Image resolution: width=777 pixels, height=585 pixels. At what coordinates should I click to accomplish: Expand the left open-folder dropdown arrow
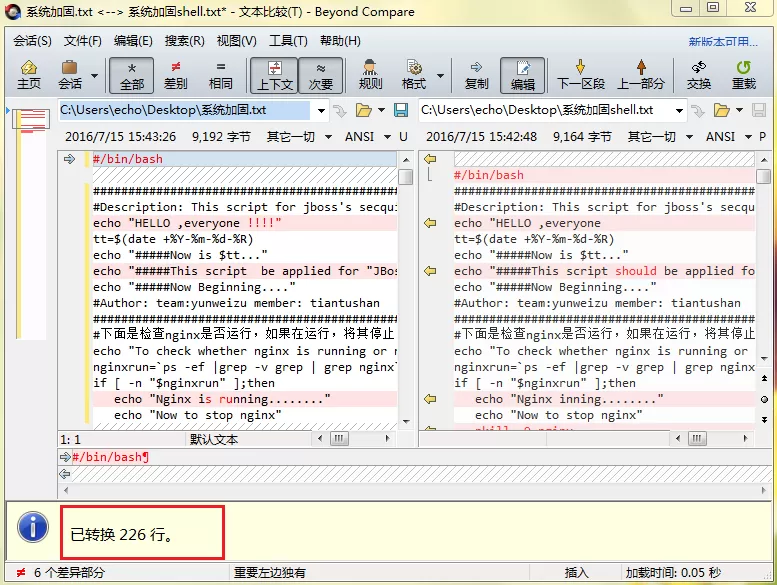(x=381, y=110)
